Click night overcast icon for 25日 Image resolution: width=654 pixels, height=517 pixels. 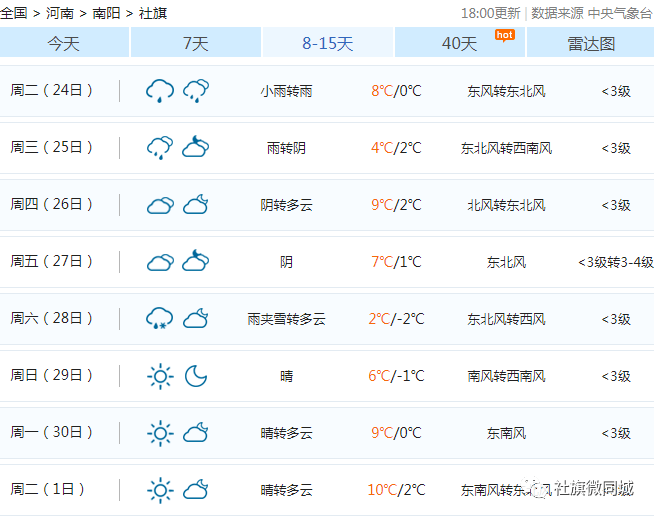[196, 146]
